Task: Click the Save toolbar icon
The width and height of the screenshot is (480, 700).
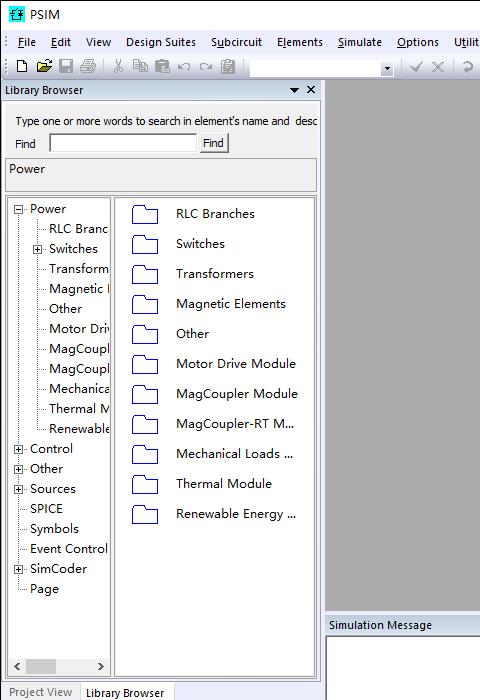Action: click(66, 66)
